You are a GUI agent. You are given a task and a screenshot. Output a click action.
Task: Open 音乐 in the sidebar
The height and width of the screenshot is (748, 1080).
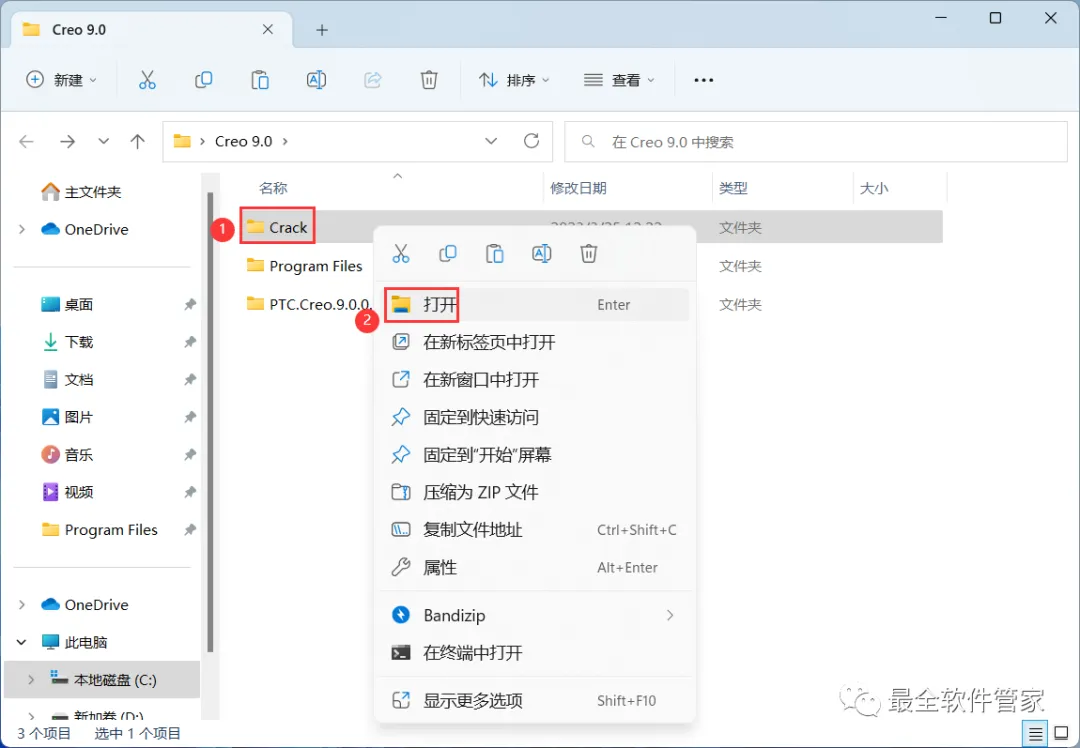(x=68, y=455)
